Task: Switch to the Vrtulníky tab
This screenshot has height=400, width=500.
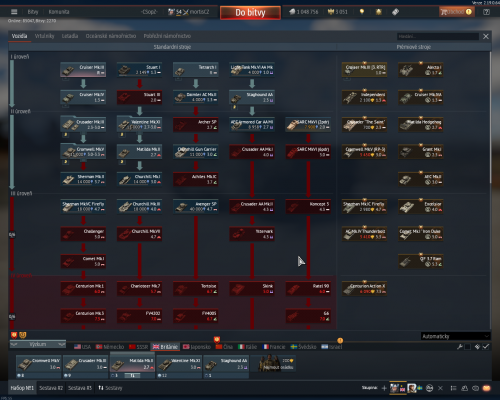Action: [x=44, y=36]
